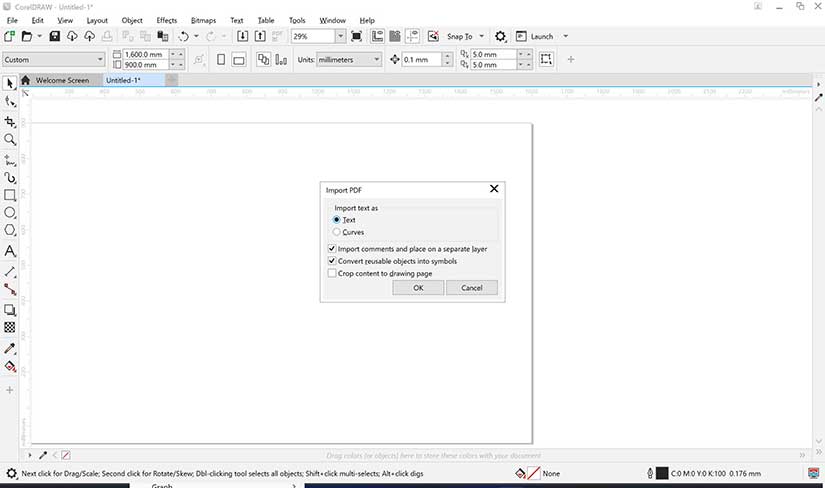Open the Layout menu
Image resolution: width=825 pixels, height=488 pixels.
point(97,20)
